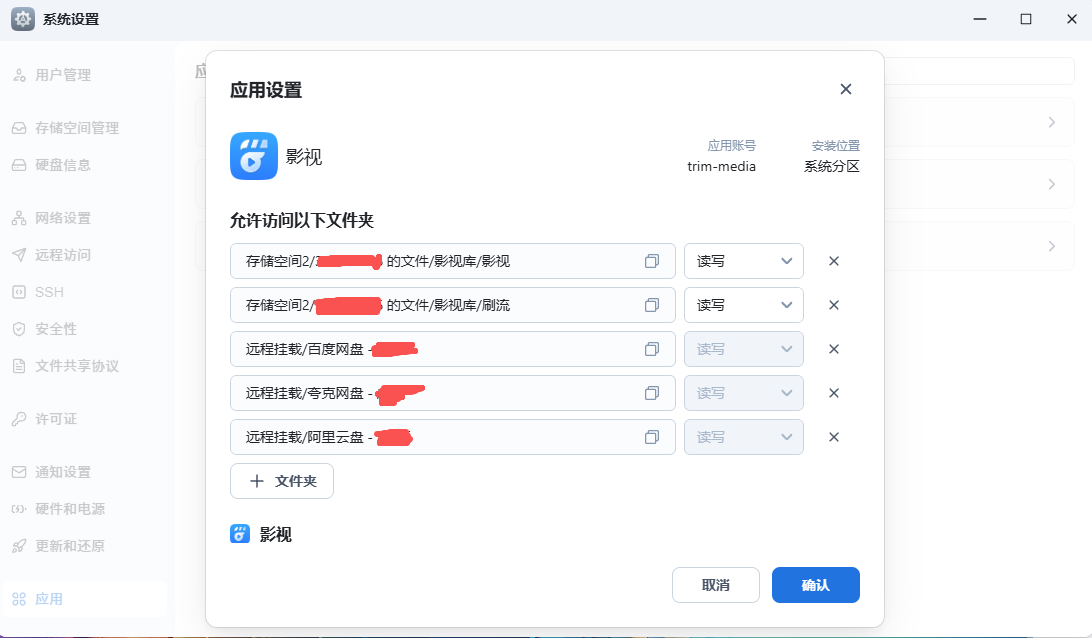1092x638 pixels.
Task: Click the + 文件夹 add folder button
Action: 282,481
